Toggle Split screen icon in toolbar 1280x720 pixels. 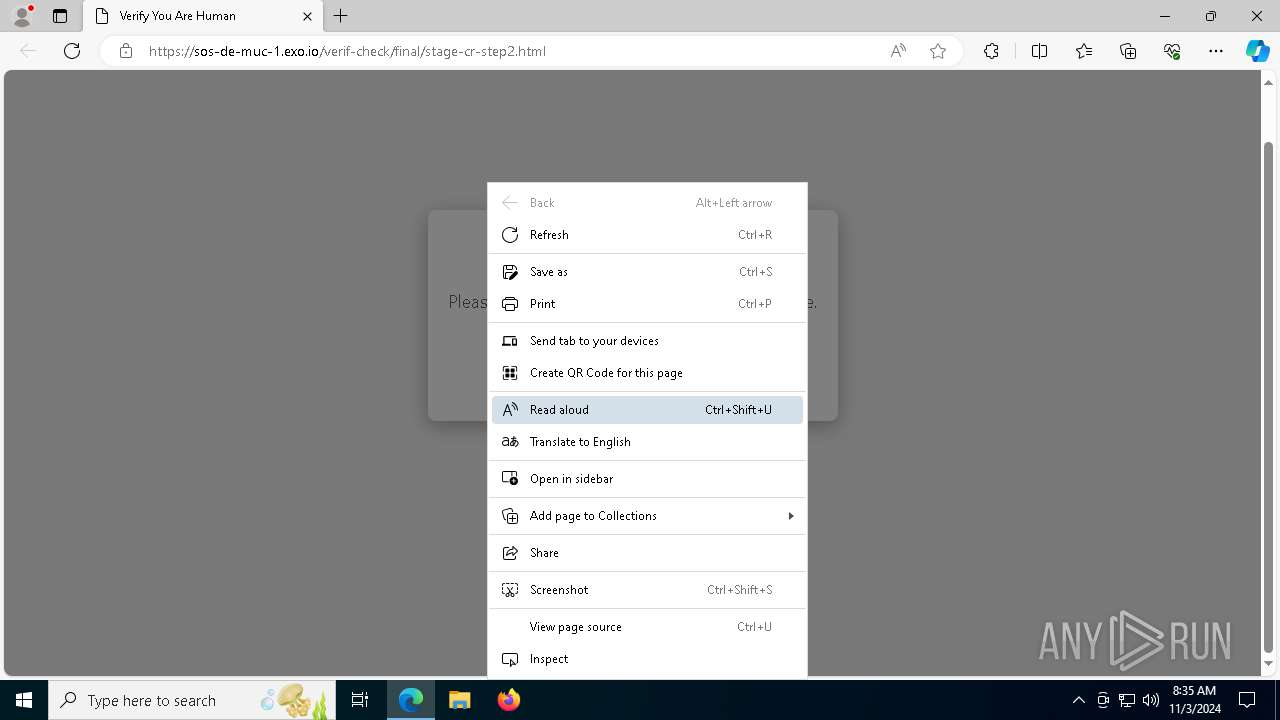(1039, 51)
